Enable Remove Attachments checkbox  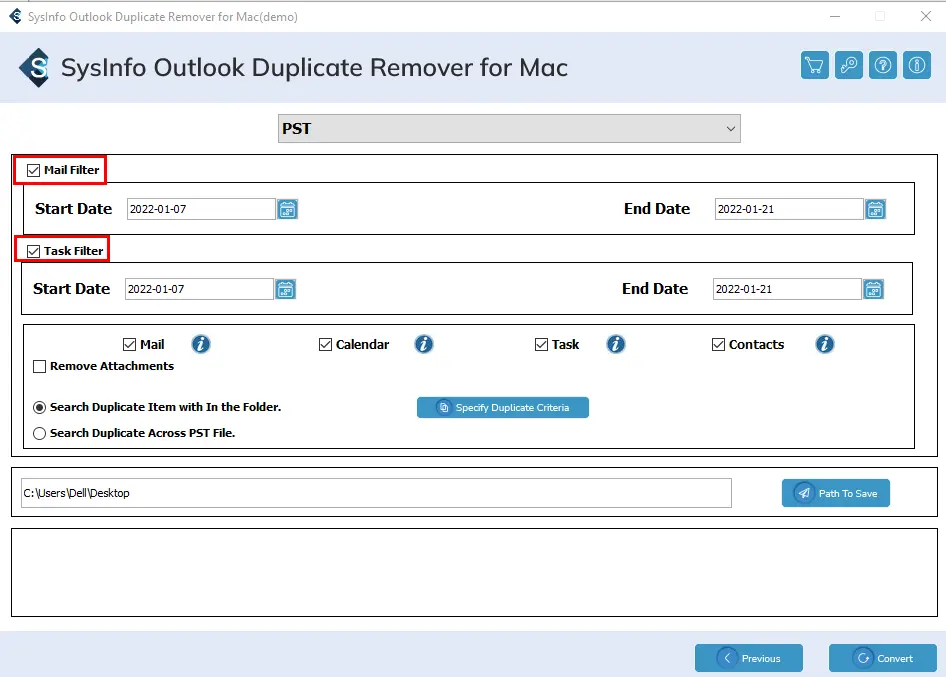click(x=39, y=366)
